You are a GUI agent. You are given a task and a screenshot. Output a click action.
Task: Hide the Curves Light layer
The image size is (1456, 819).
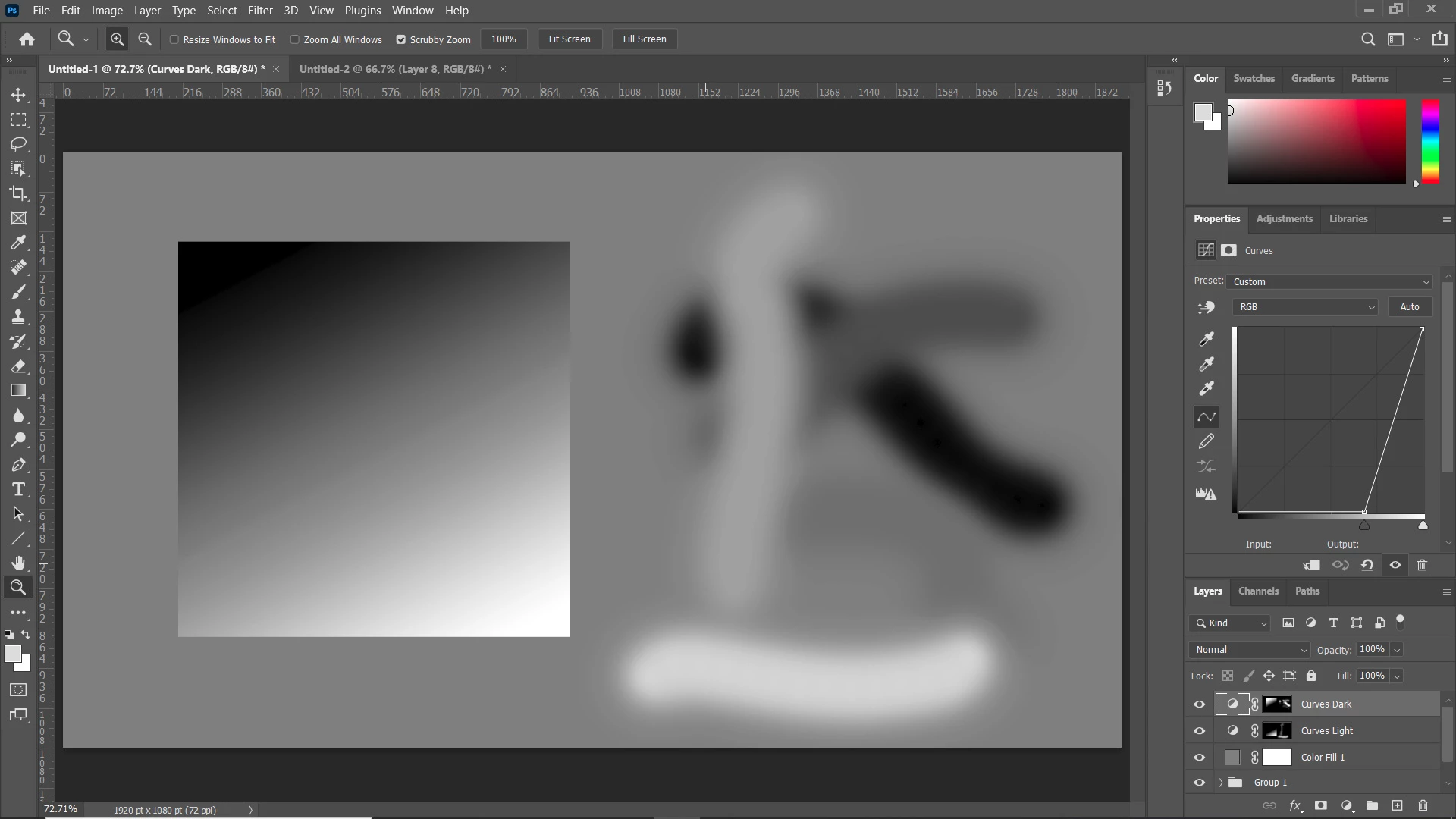tap(1199, 731)
